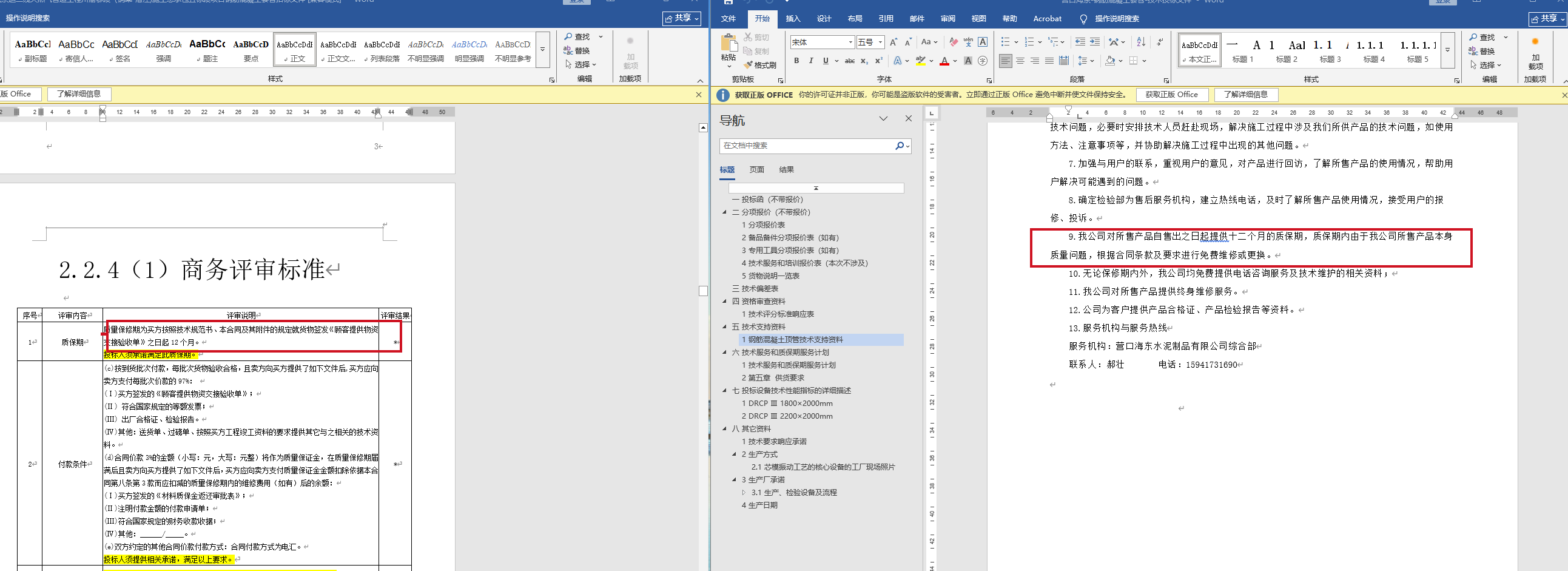Viewport: 1568px width, 571px height.
Task: Collapse the 五 技术支持资料 heading in navigation
Action: point(724,327)
